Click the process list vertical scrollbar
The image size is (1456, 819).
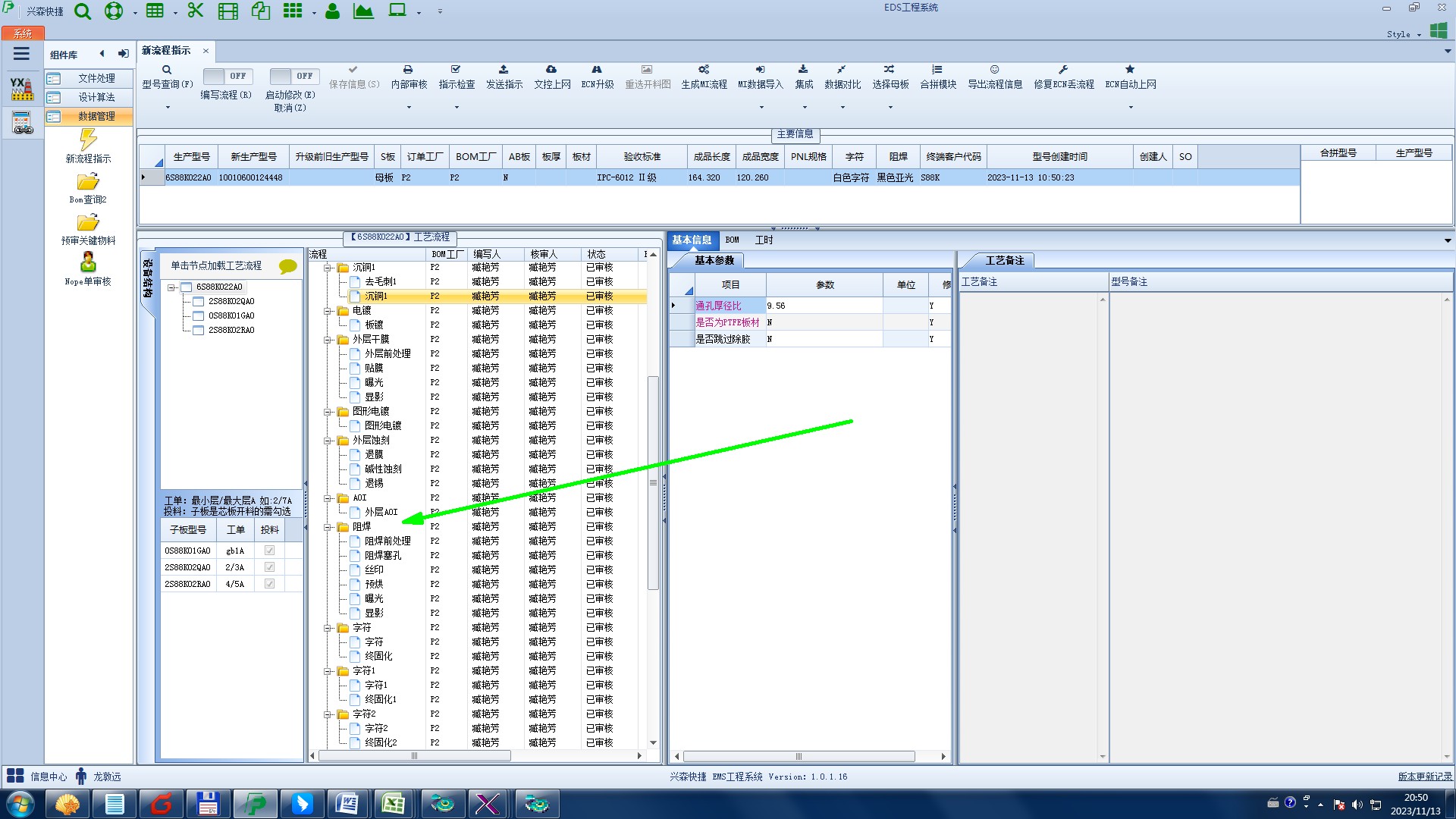653,482
